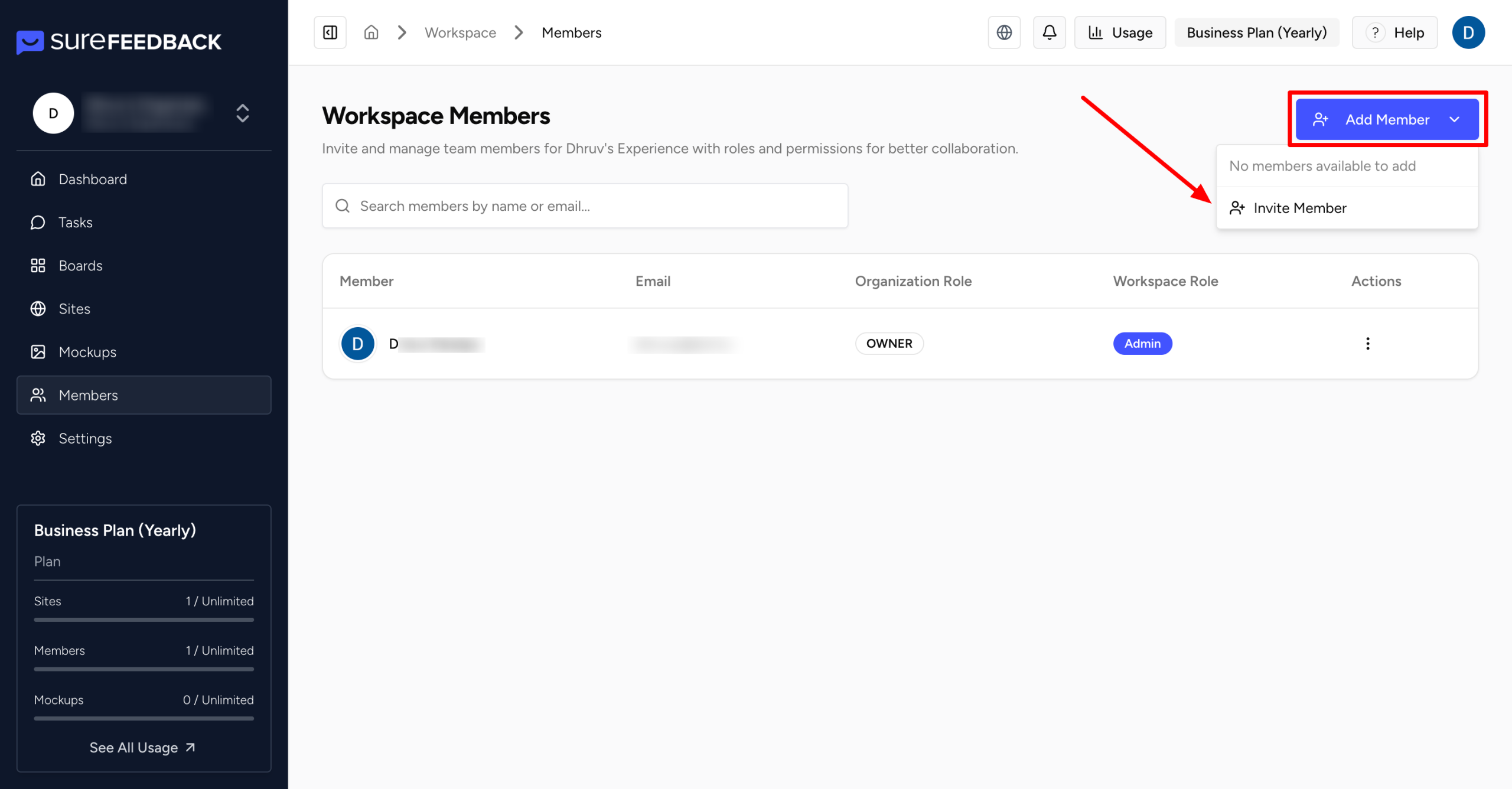Open the globe language icon
This screenshot has width=1512, height=789.
click(x=1004, y=32)
